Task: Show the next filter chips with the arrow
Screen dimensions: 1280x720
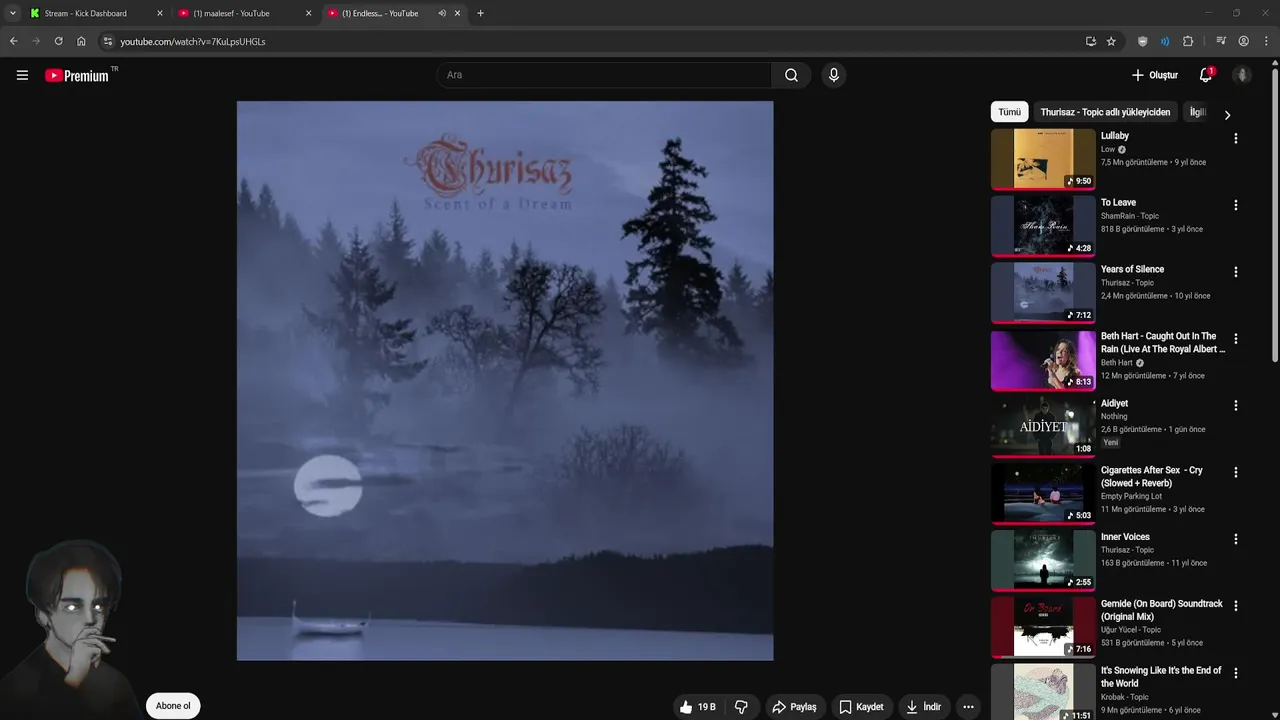Action: coord(1227,115)
